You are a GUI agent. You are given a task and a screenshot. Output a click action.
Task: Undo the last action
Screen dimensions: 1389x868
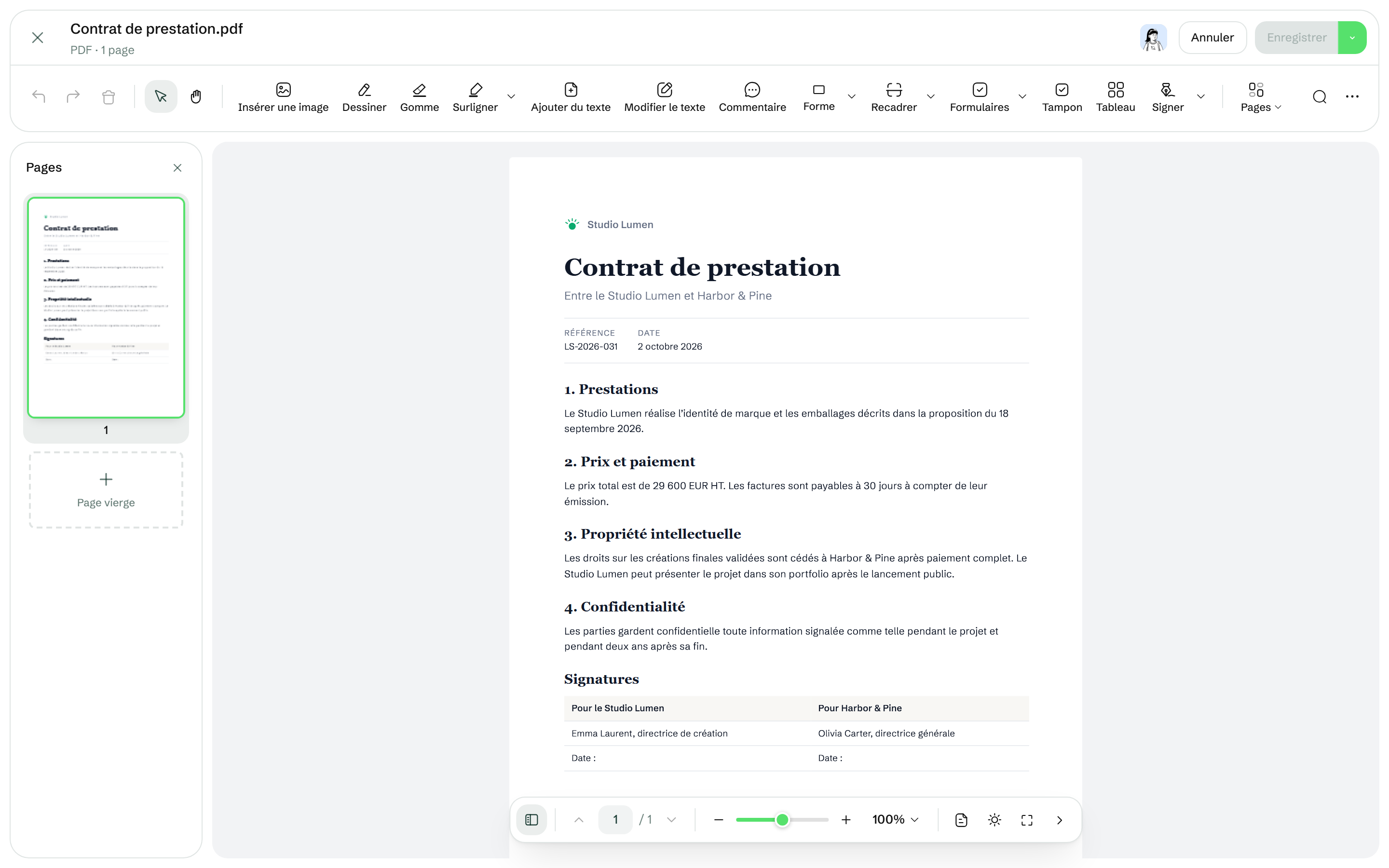tap(39, 96)
